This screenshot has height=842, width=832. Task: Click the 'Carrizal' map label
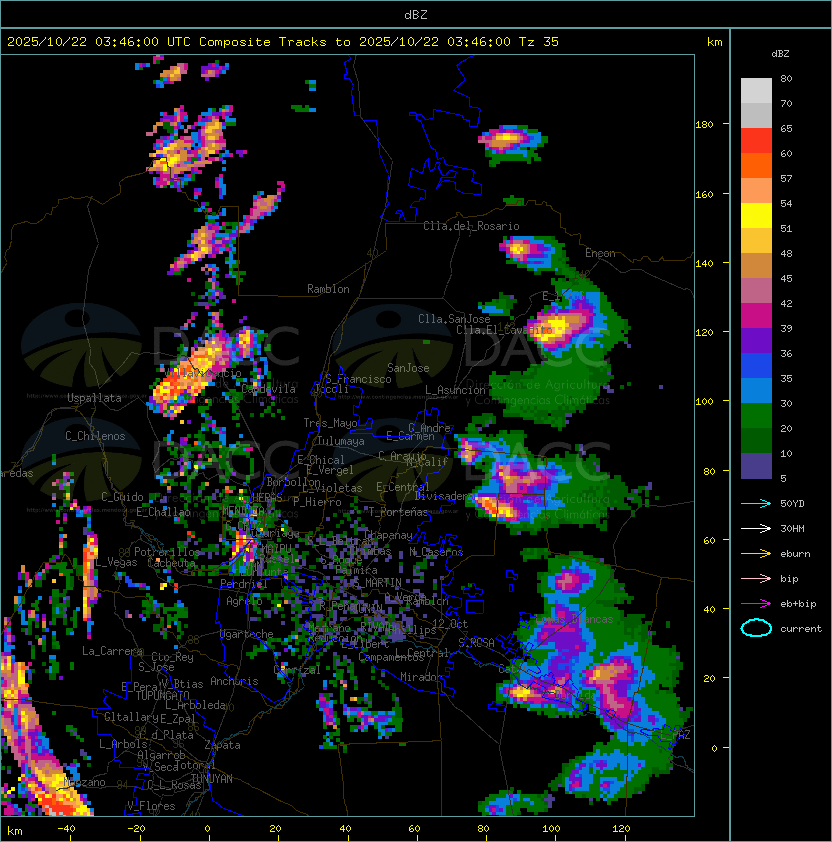point(297,670)
